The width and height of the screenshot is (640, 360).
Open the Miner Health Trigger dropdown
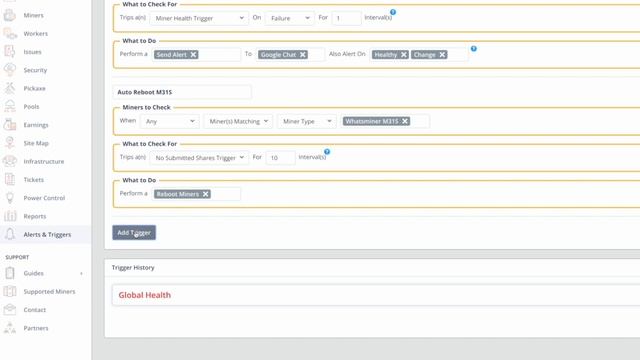coord(199,18)
